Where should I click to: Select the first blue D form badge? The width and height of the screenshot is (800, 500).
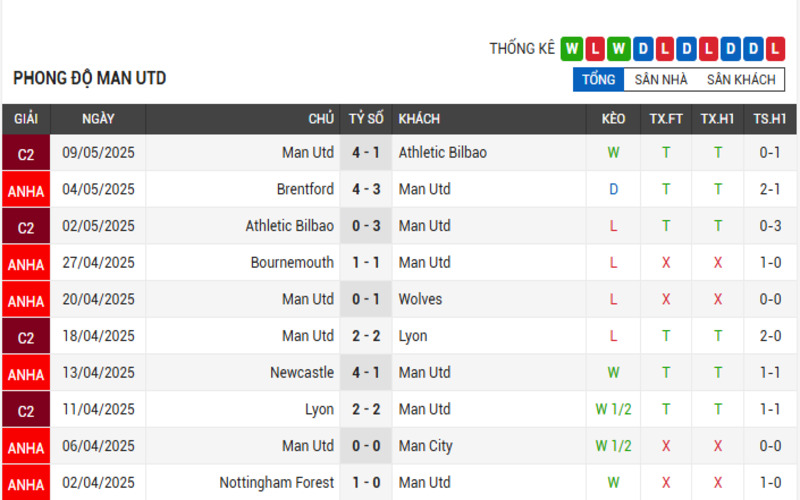643,49
